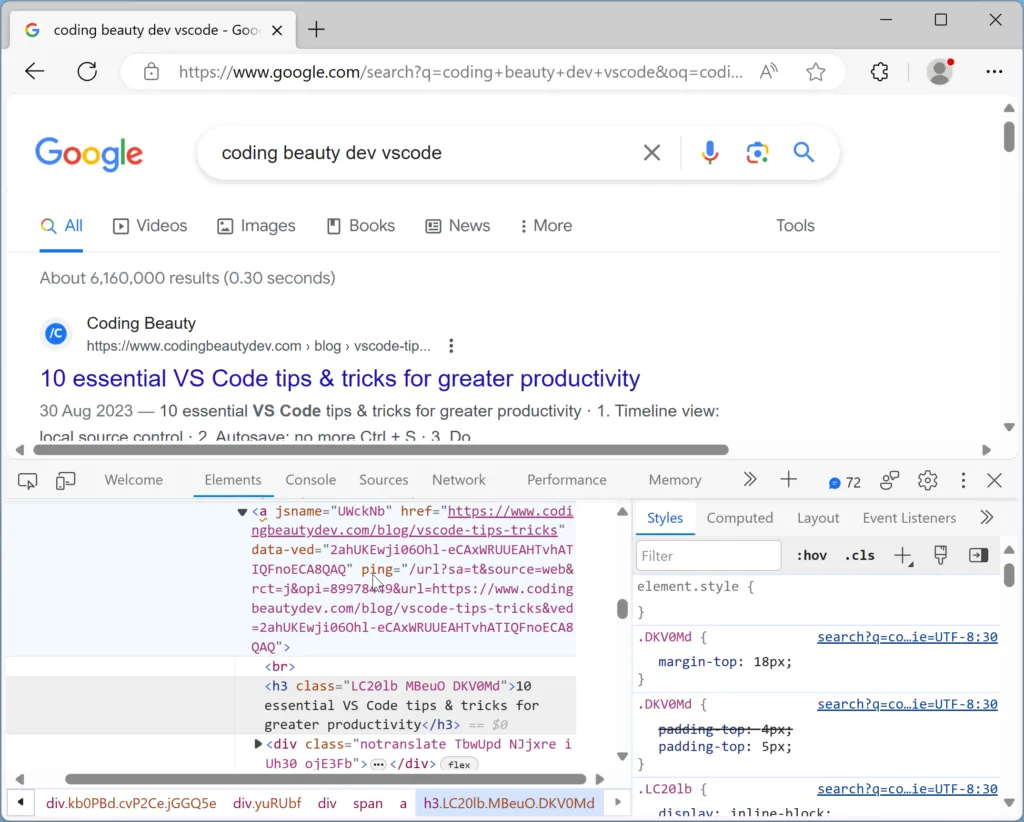The width and height of the screenshot is (1024, 822).
Task: Open the Computed styles tab
Action: tap(739, 518)
